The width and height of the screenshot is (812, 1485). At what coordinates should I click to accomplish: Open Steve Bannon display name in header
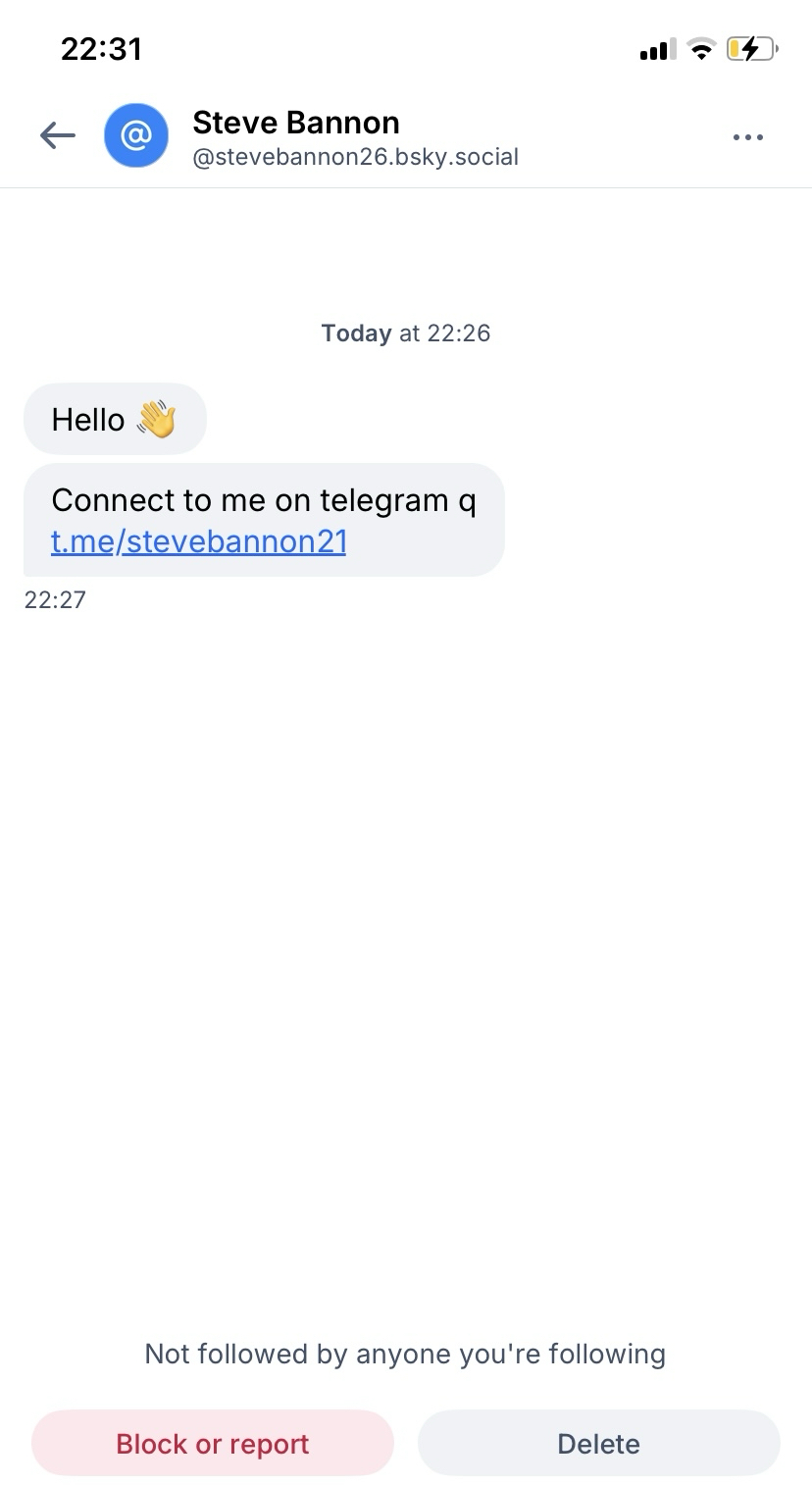point(295,123)
